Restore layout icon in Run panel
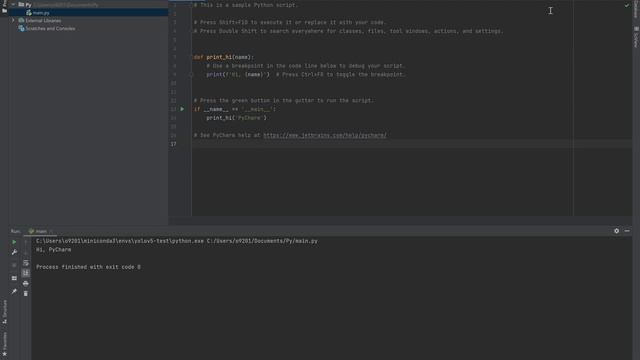This screenshot has height=360, width=640. click(14, 278)
